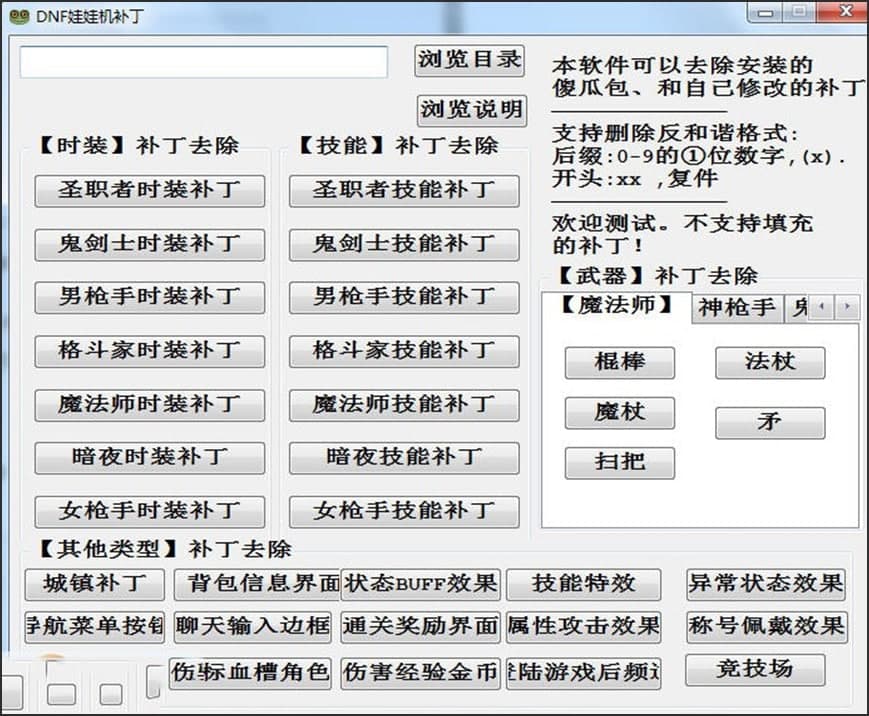Select 状态BUFF效果 patch removal
This screenshot has height=716, width=869.
click(x=421, y=584)
